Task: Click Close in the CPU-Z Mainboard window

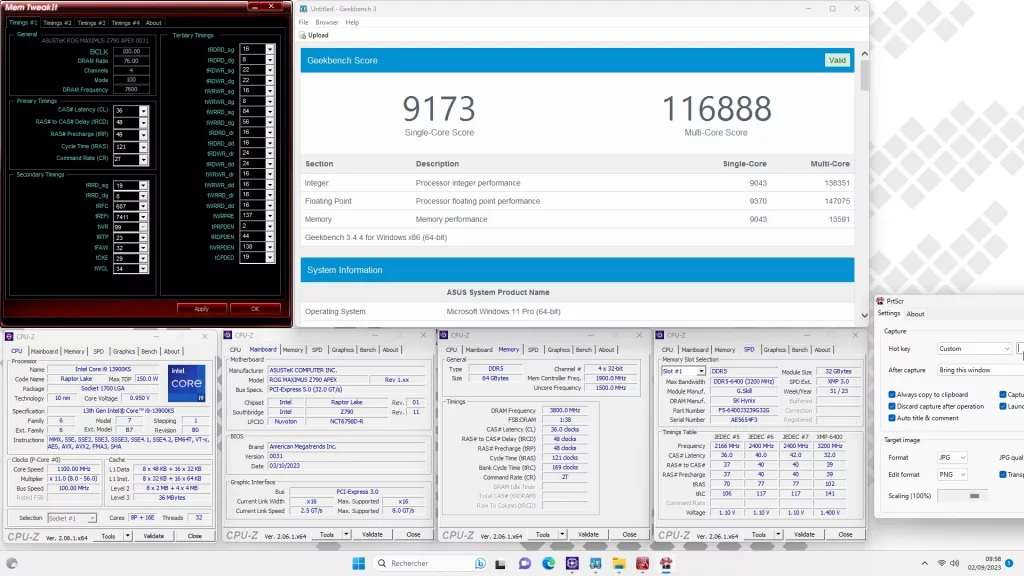Action: click(x=413, y=535)
